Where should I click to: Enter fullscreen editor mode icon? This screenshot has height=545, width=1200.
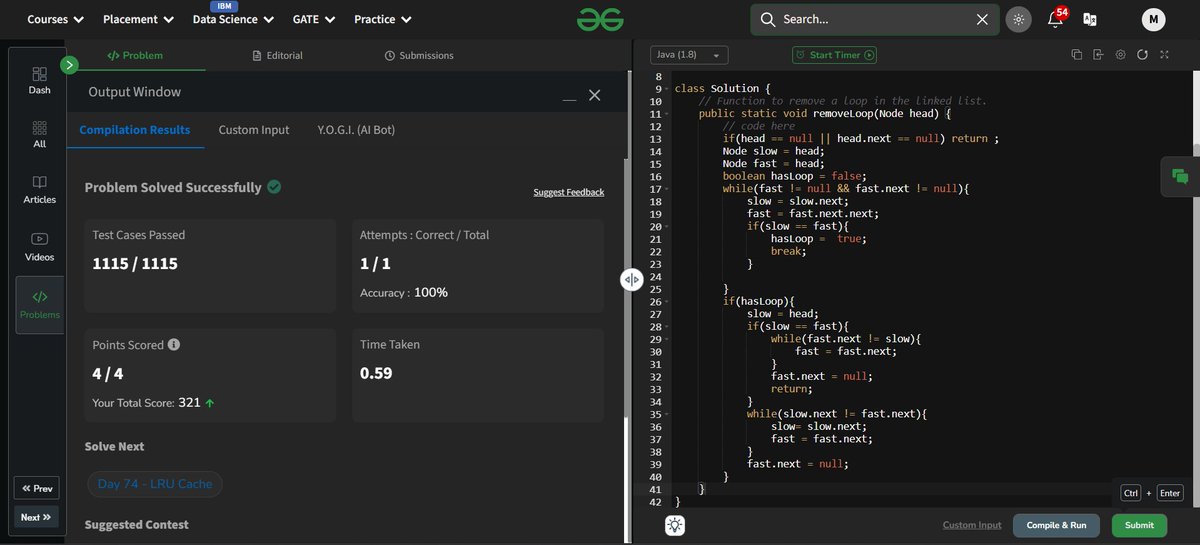point(1164,55)
